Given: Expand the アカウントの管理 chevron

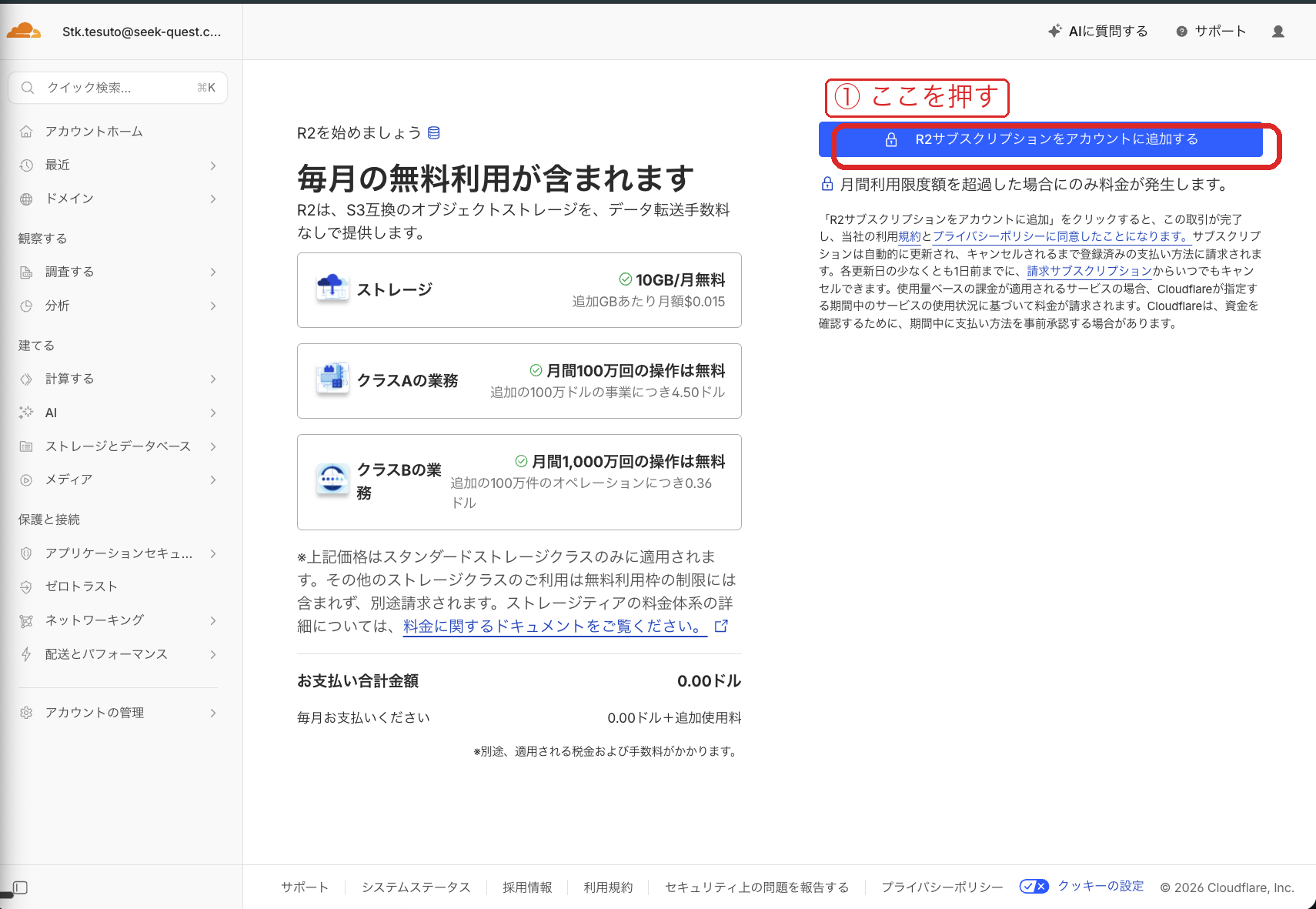Looking at the screenshot, I should coord(213,713).
